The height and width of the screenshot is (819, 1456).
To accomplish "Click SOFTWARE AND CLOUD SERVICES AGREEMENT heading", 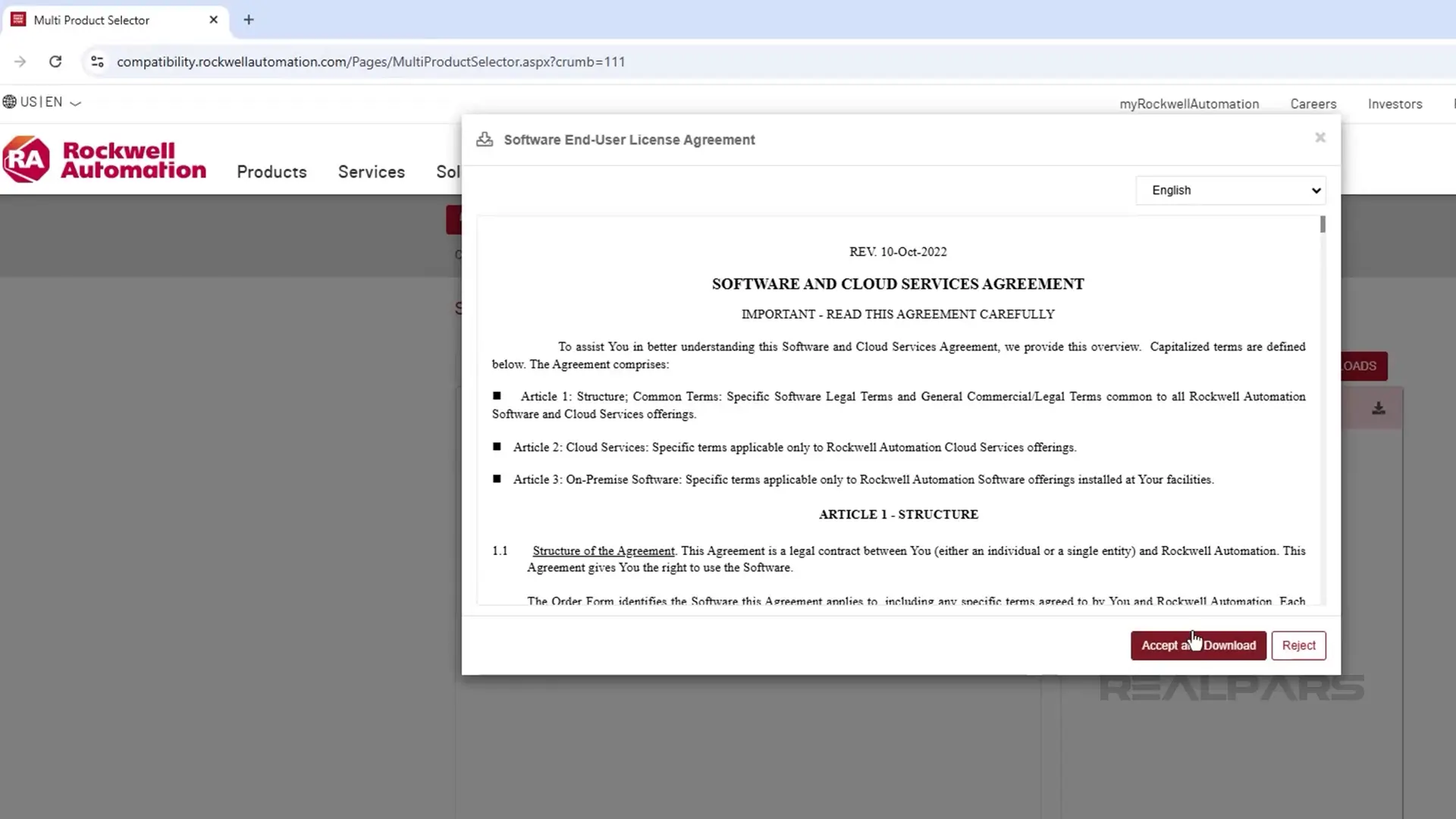I will coord(898,284).
